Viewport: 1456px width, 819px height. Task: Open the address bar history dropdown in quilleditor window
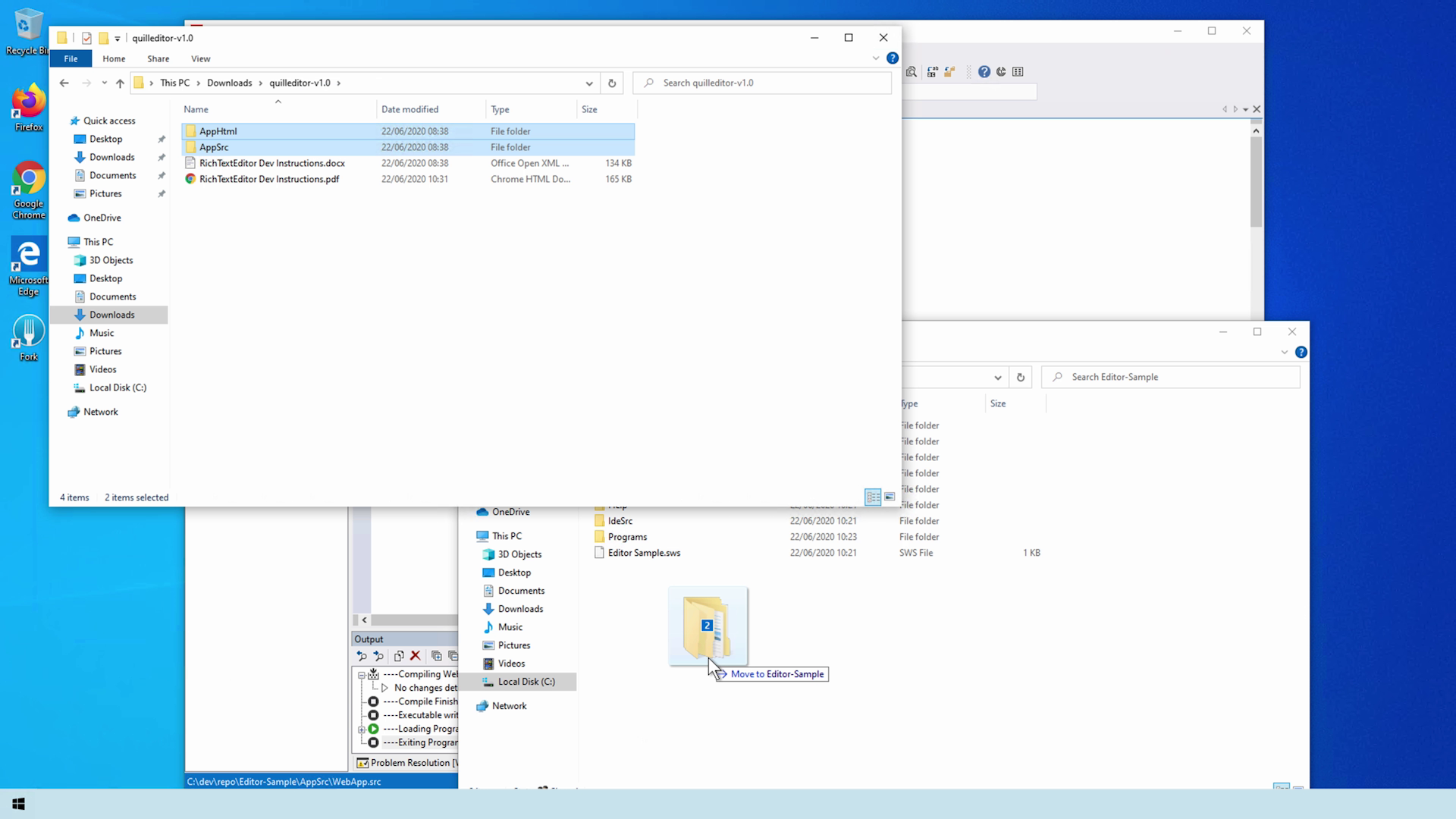(588, 83)
